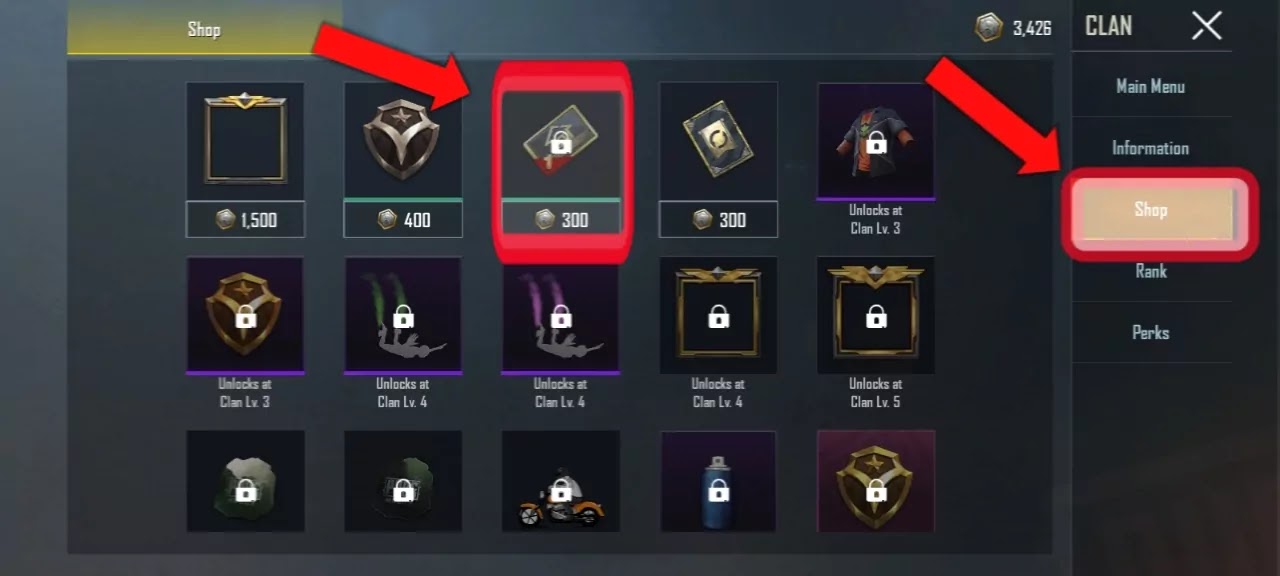Select the locked gold frame at Clan Lv. 4
The width and height of the screenshot is (1280, 576).
[718, 316]
